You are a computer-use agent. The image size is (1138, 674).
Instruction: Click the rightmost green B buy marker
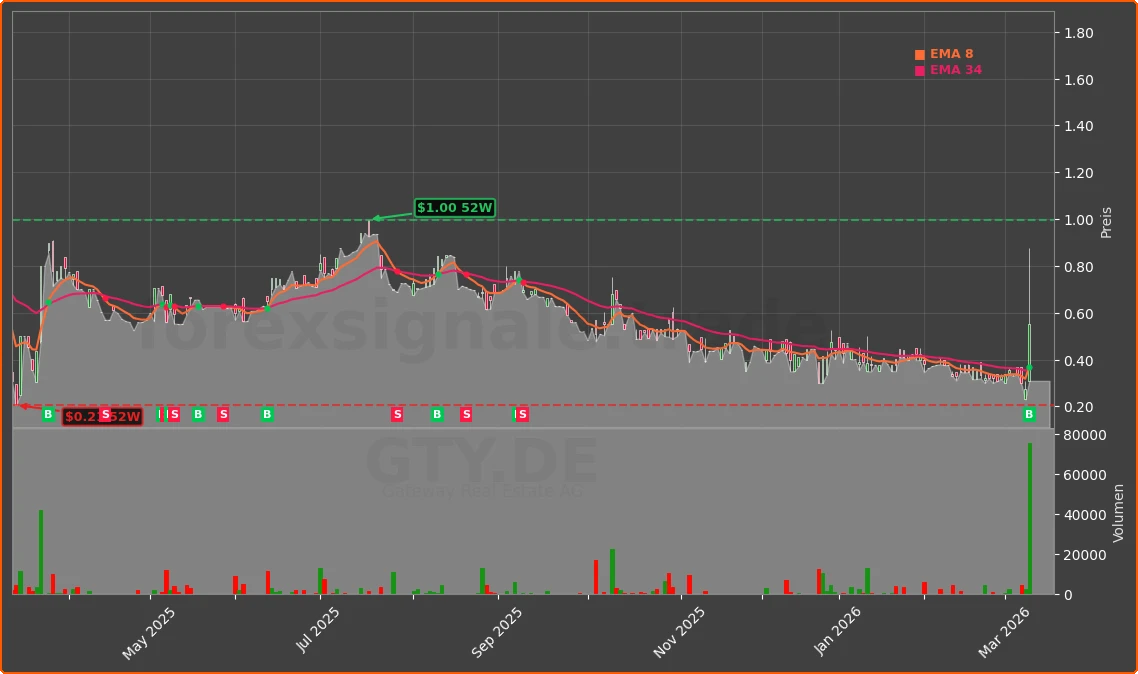pyautogui.click(x=1028, y=414)
